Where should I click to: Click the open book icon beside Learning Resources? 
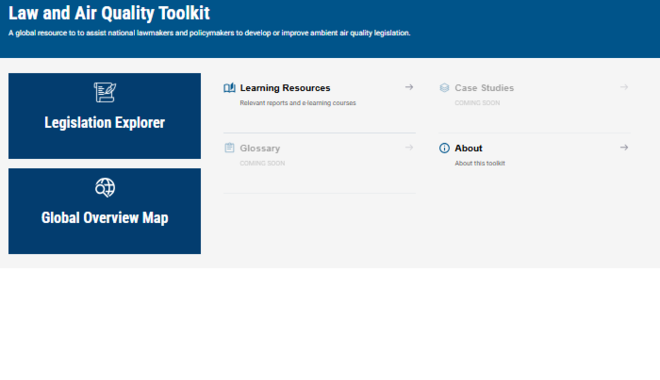pos(229,88)
